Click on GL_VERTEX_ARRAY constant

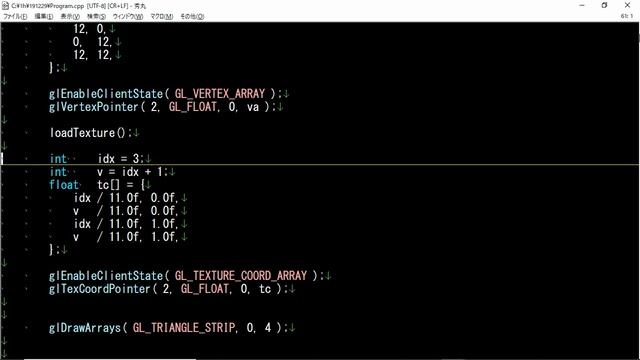pyautogui.click(x=220, y=94)
